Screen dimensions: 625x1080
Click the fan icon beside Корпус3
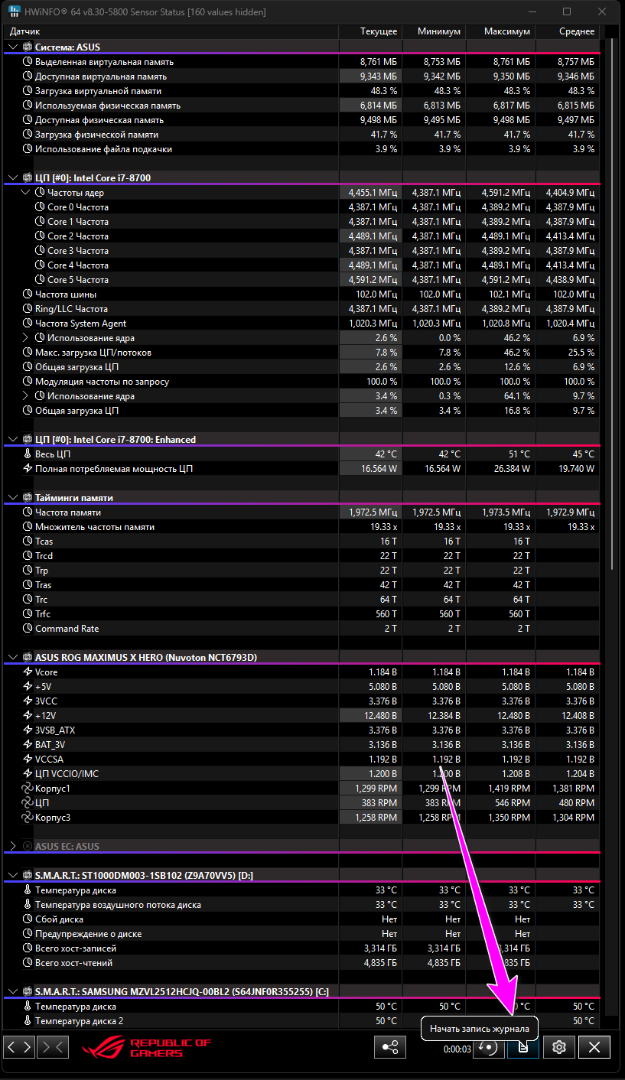point(28,817)
